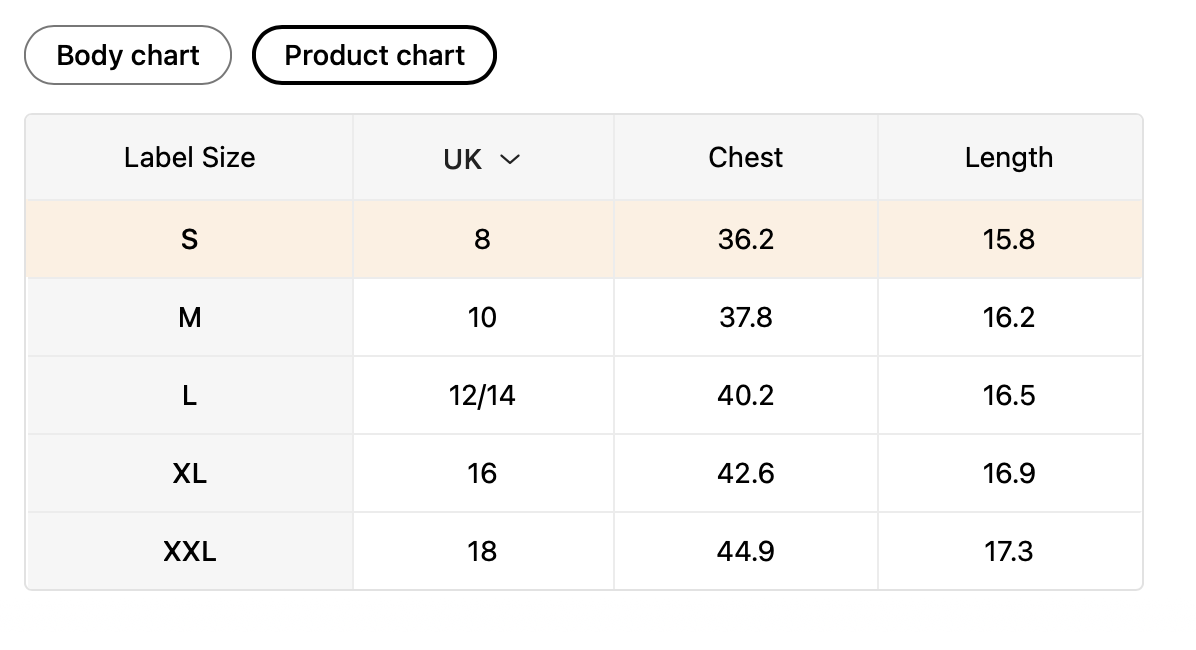This screenshot has height=650, width=1196.
Task: Select the Product chart tab
Action: pyautogui.click(x=374, y=55)
